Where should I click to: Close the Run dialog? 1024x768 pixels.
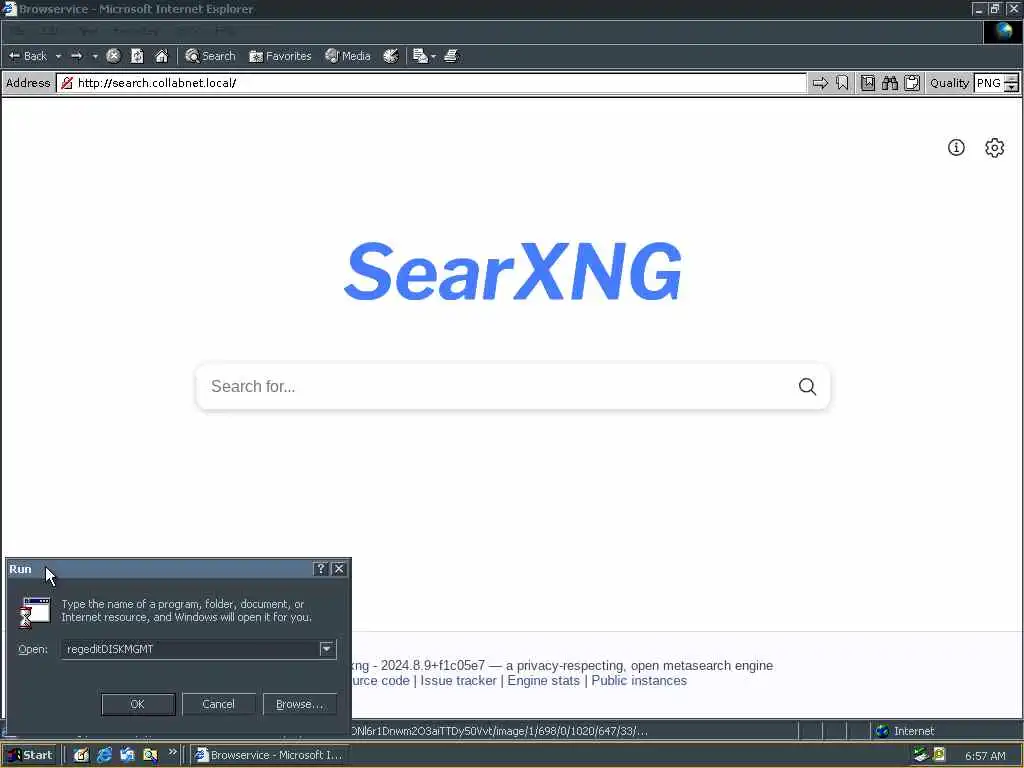[339, 569]
